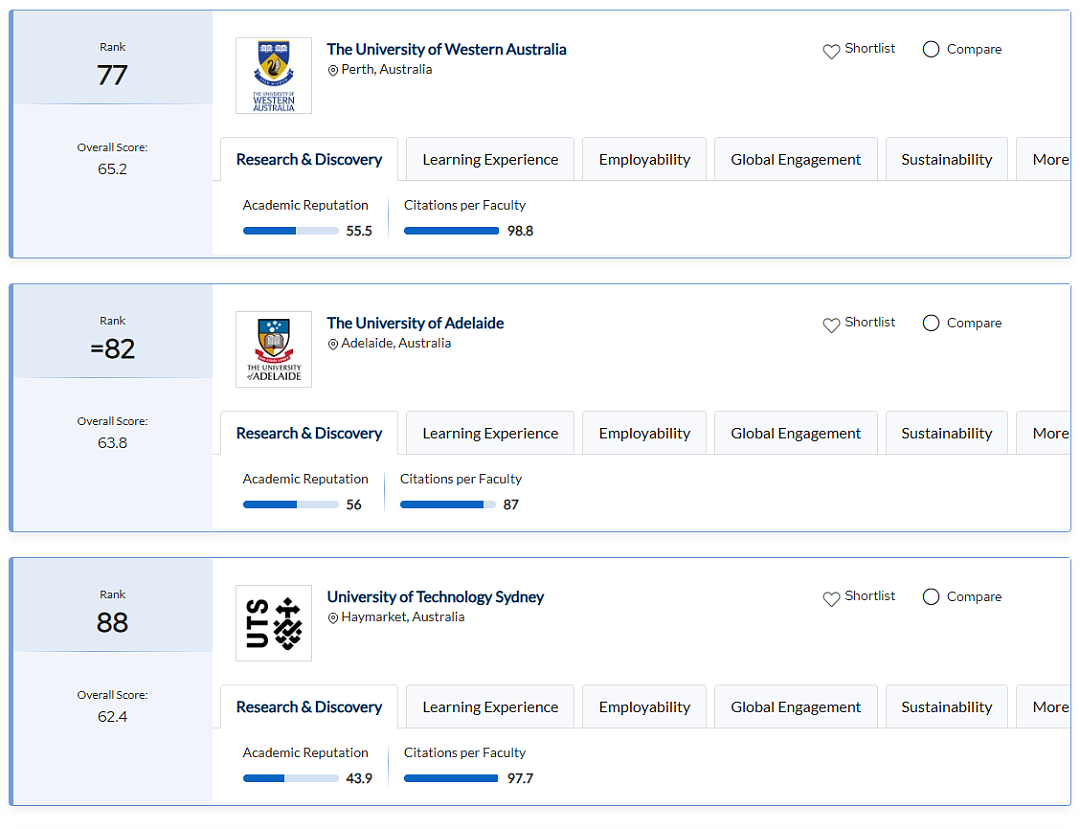
Task: Click the rank number 77
Action: 112,74
